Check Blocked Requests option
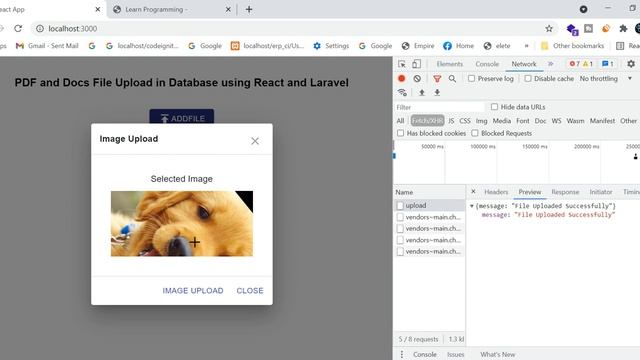This screenshot has width=640, height=360. 475,133
